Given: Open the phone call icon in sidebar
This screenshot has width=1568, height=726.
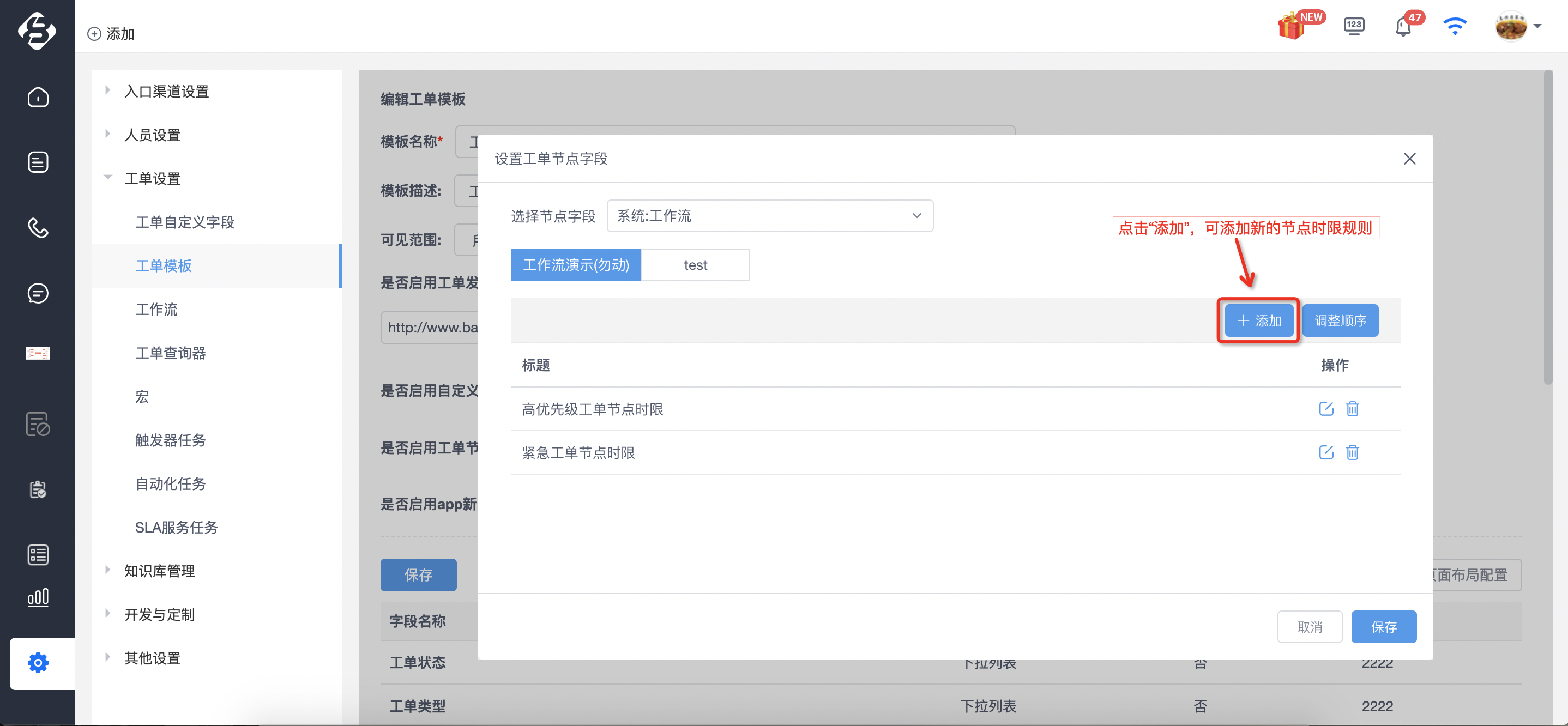Looking at the screenshot, I should 38,228.
